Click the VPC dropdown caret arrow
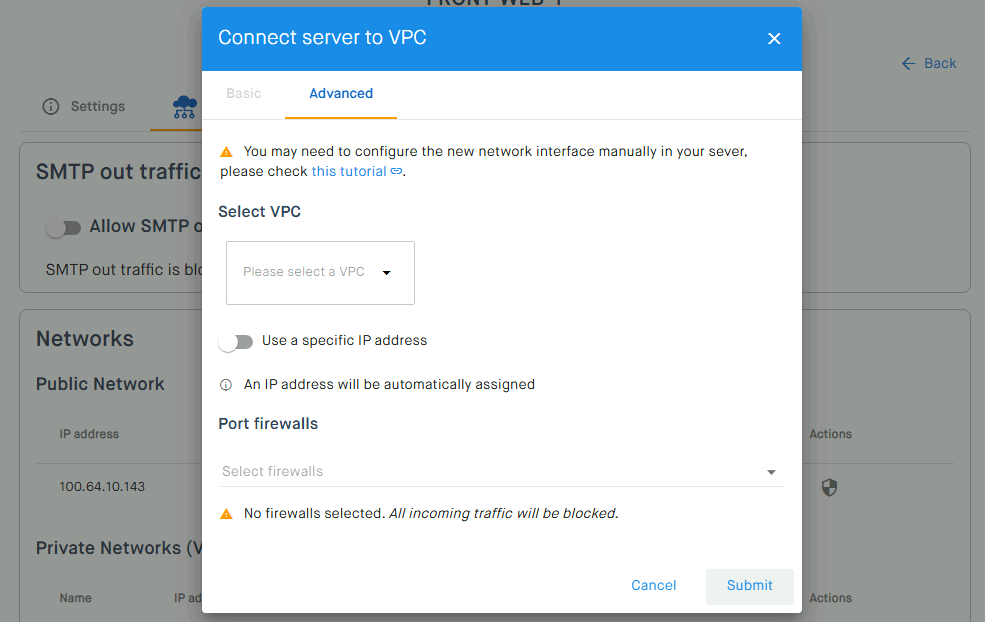 [x=387, y=273]
